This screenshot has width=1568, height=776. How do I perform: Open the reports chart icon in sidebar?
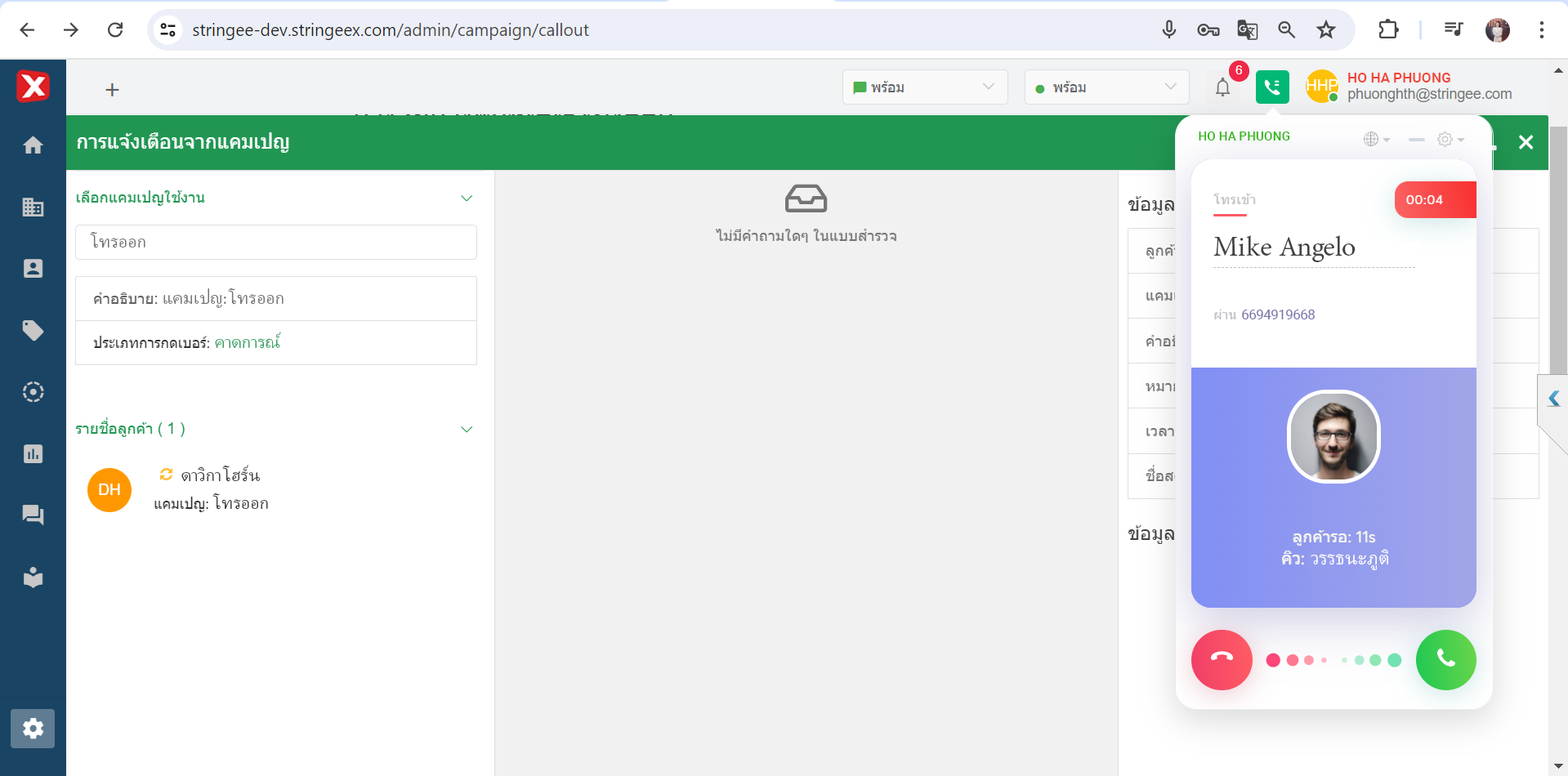click(33, 454)
